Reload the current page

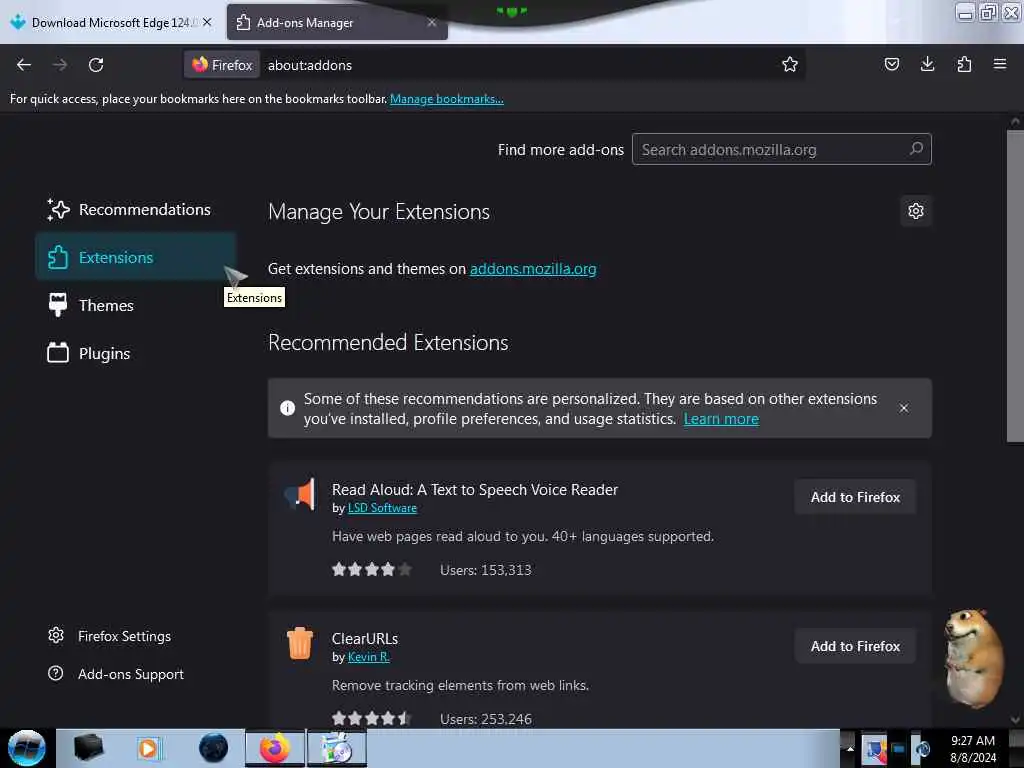tap(96, 65)
